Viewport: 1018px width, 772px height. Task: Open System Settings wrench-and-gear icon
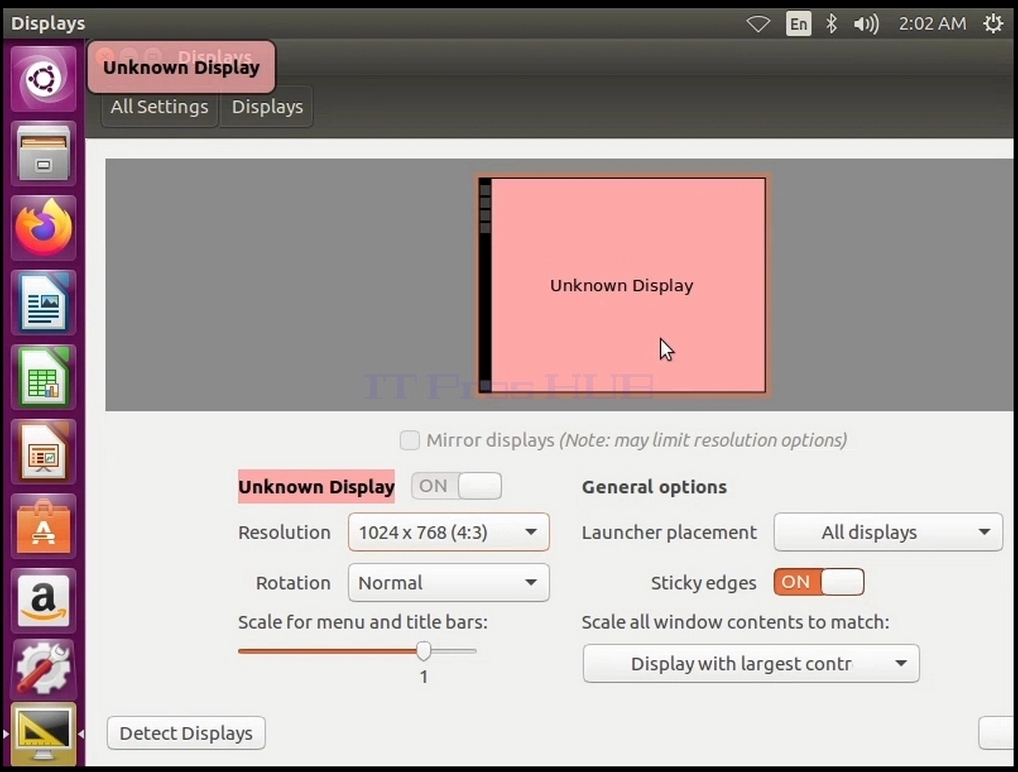pos(43,669)
